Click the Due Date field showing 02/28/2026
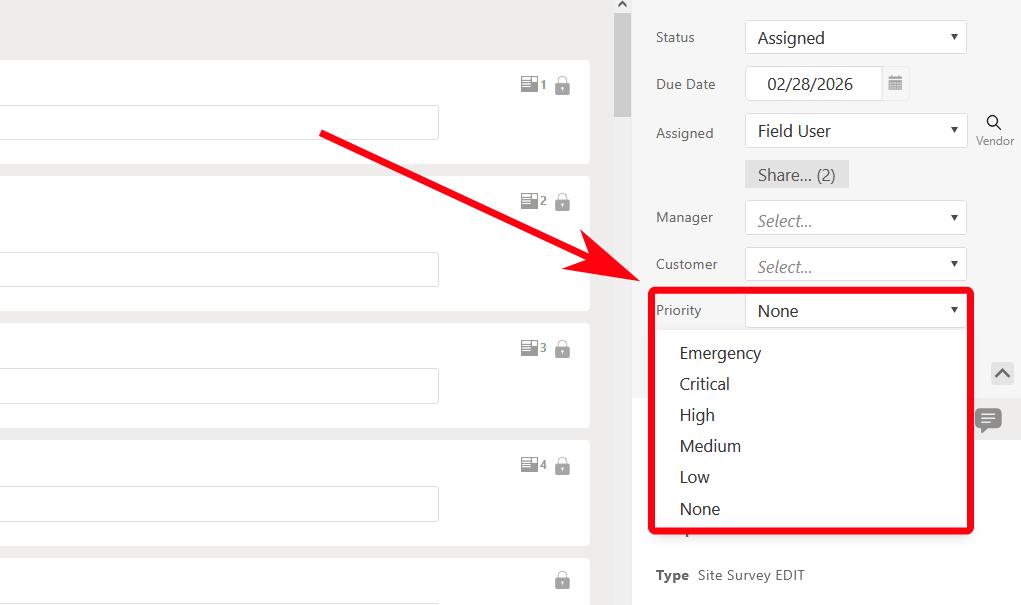The image size is (1021, 605). [811, 84]
